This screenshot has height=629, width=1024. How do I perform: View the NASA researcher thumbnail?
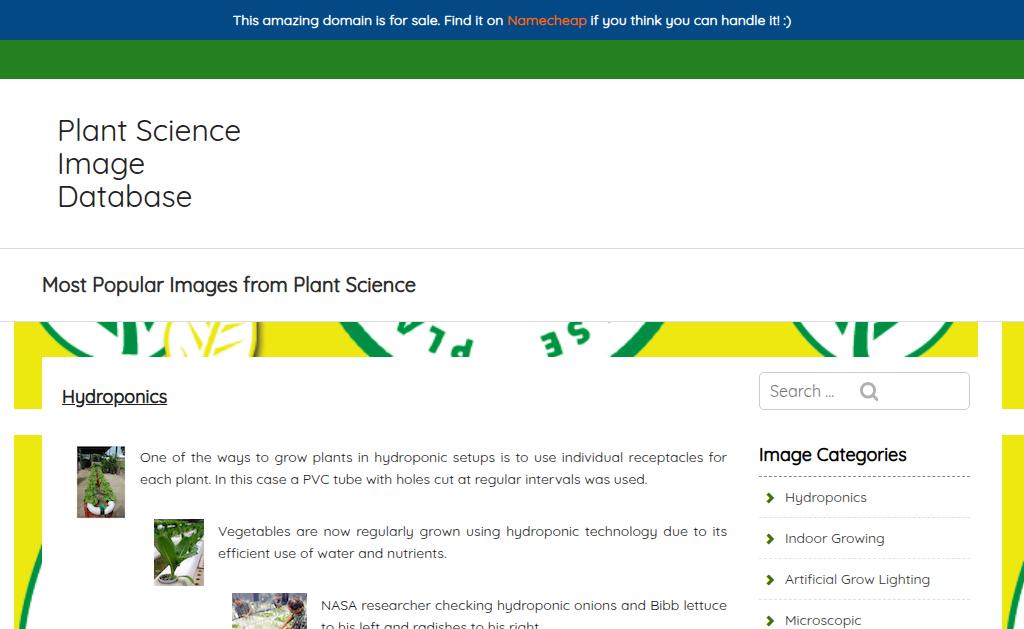[269, 611]
